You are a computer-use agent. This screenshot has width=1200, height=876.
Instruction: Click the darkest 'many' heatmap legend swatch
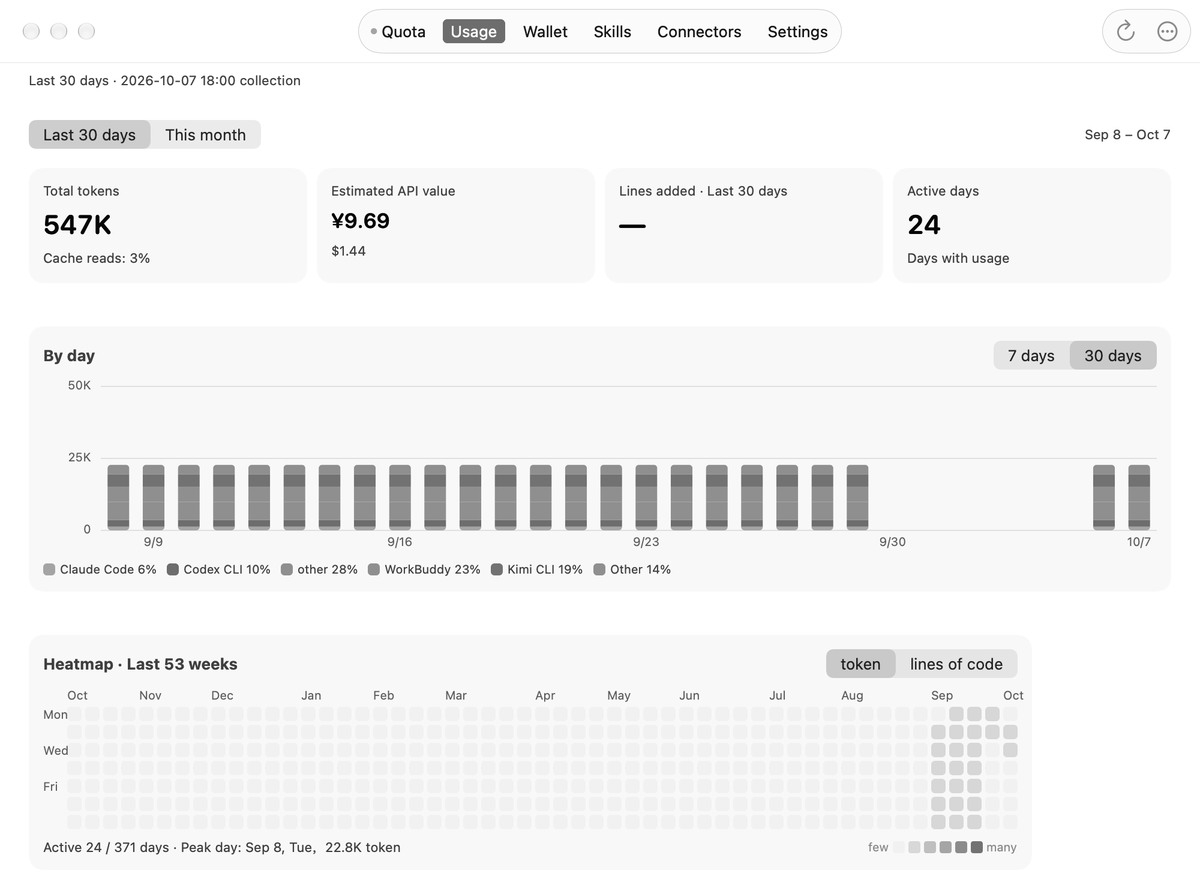pyautogui.click(x=976, y=847)
